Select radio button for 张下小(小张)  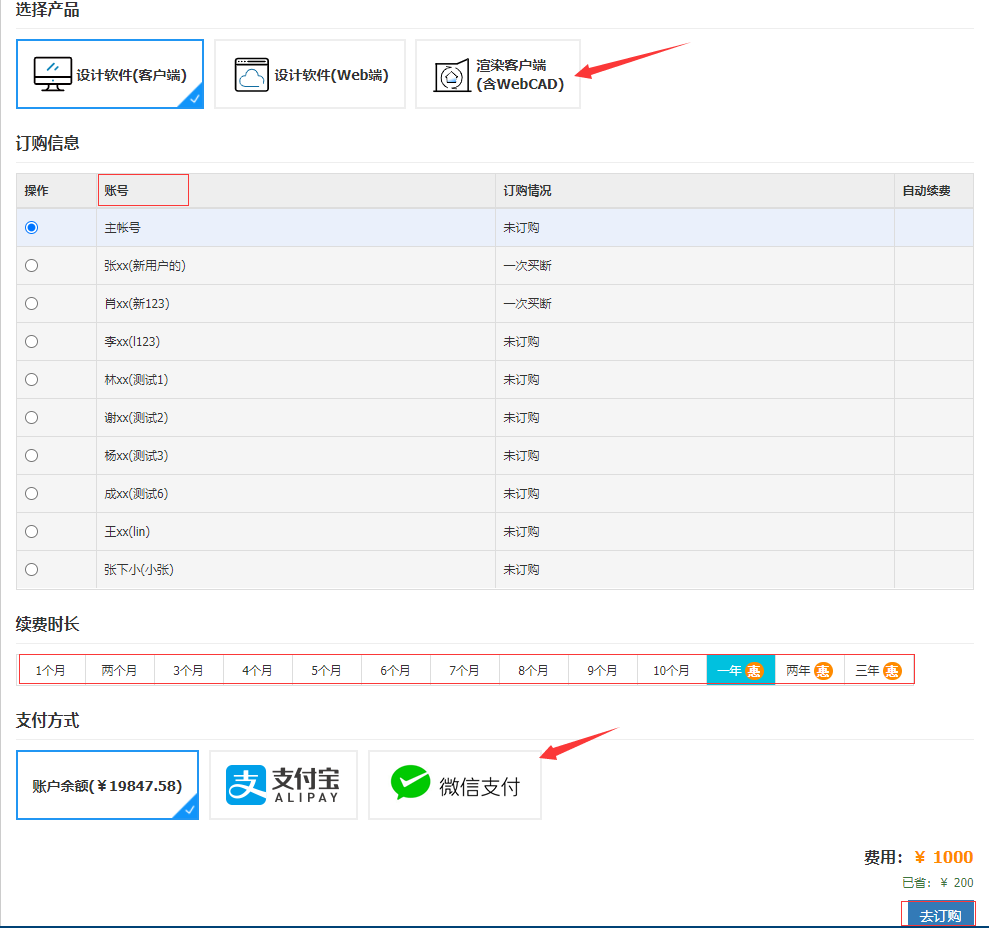click(32, 569)
